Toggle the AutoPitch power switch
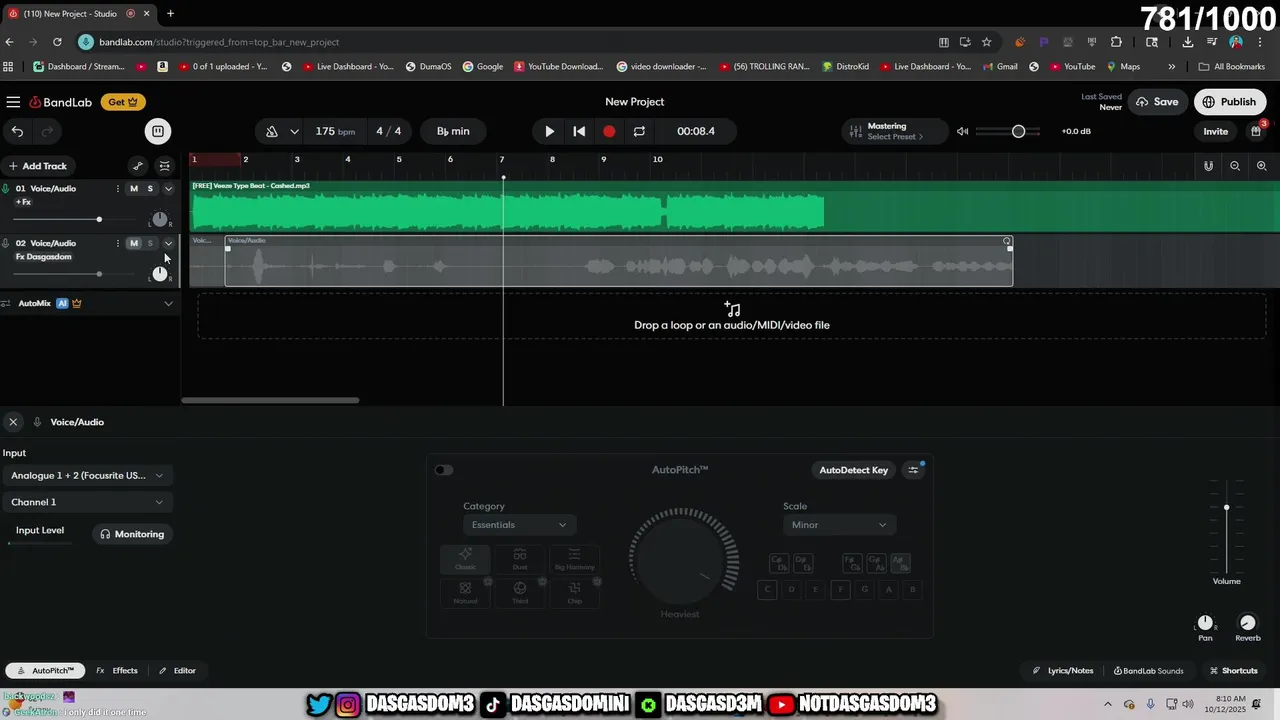Image resolution: width=1280 pixels, height=720 pixels. click(x=444, y=470)
